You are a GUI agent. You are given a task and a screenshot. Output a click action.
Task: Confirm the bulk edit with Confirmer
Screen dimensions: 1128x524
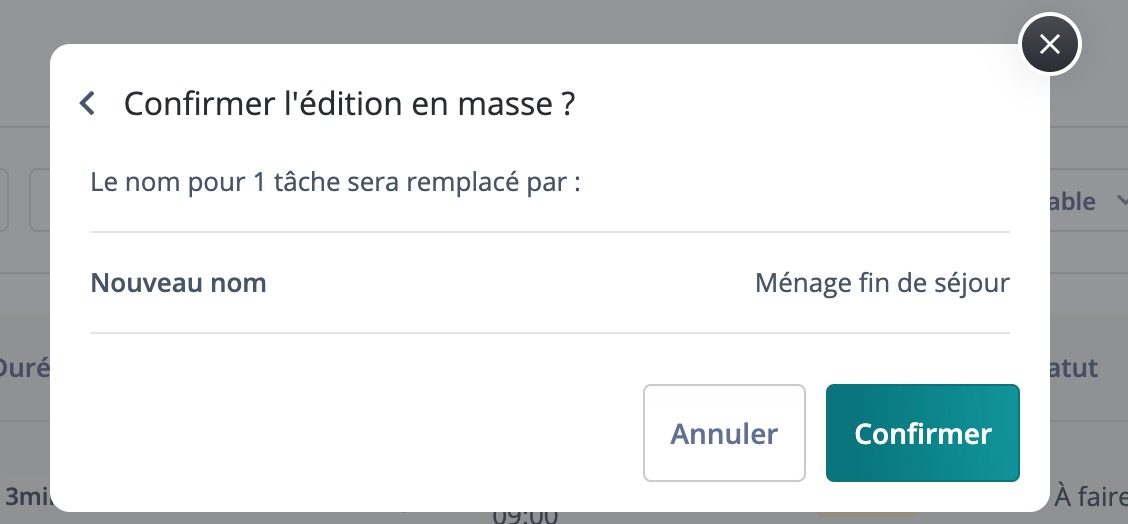[922, 433]
